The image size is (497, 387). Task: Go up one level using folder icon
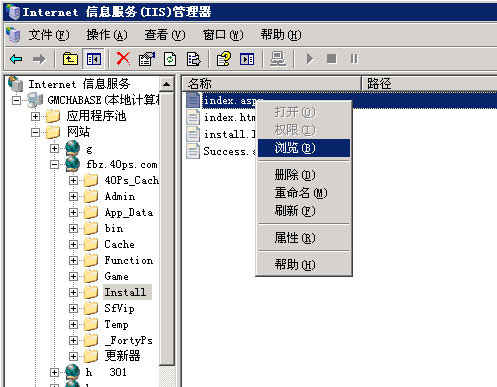coord(70,59)
